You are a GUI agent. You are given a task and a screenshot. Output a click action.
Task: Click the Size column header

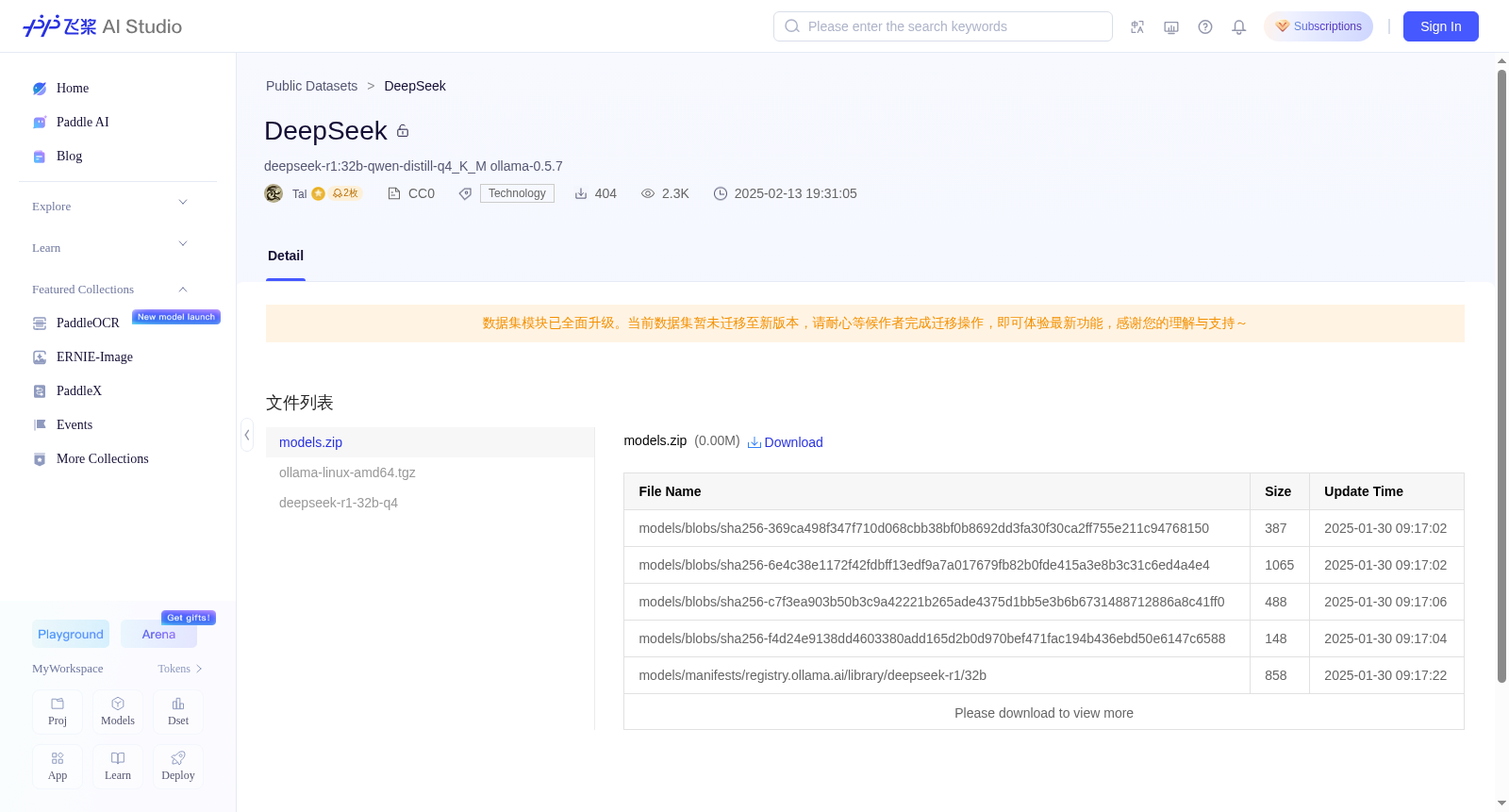pos(1280,491)
